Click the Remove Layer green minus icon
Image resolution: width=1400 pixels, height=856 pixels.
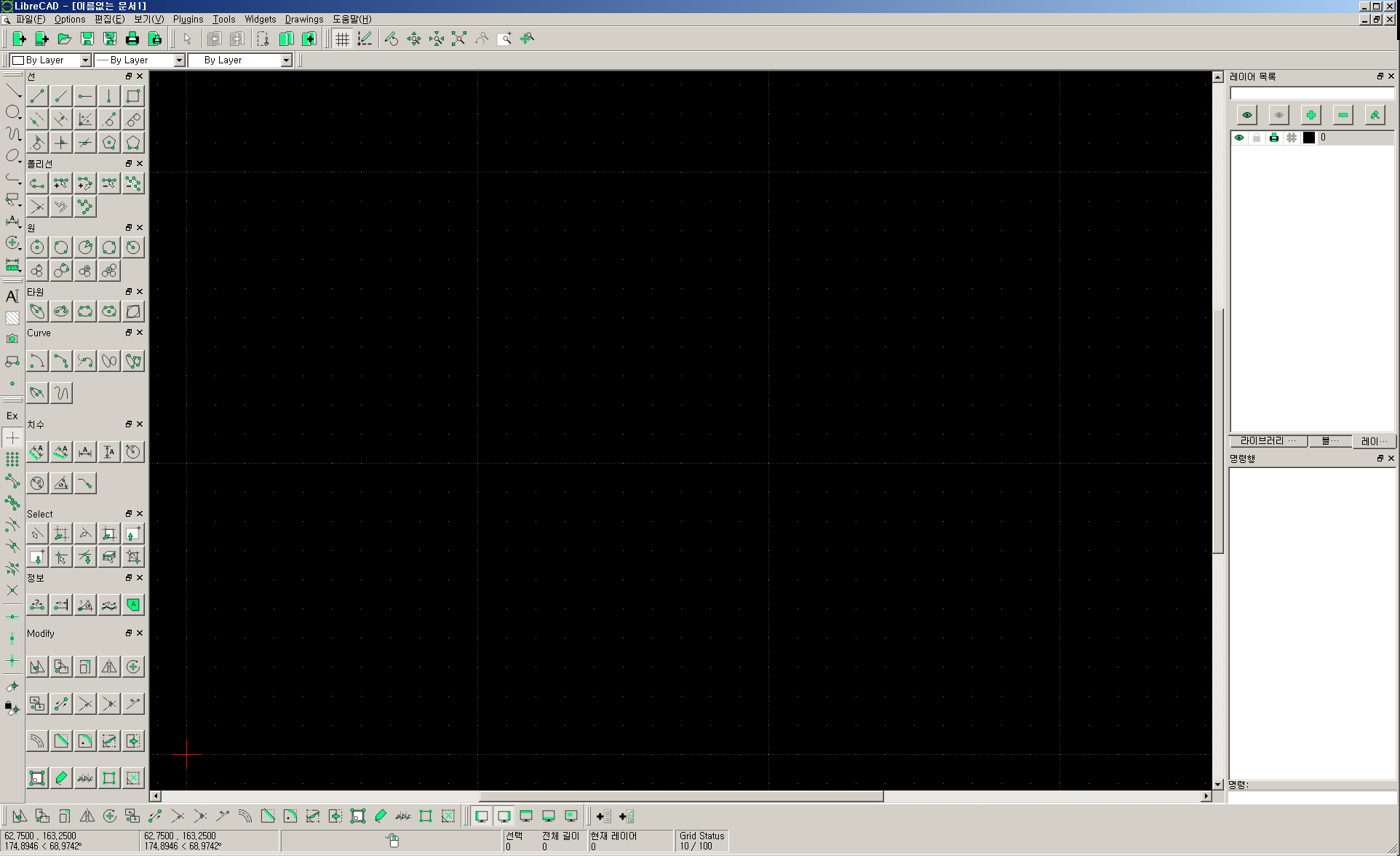tap(1343, 115)
